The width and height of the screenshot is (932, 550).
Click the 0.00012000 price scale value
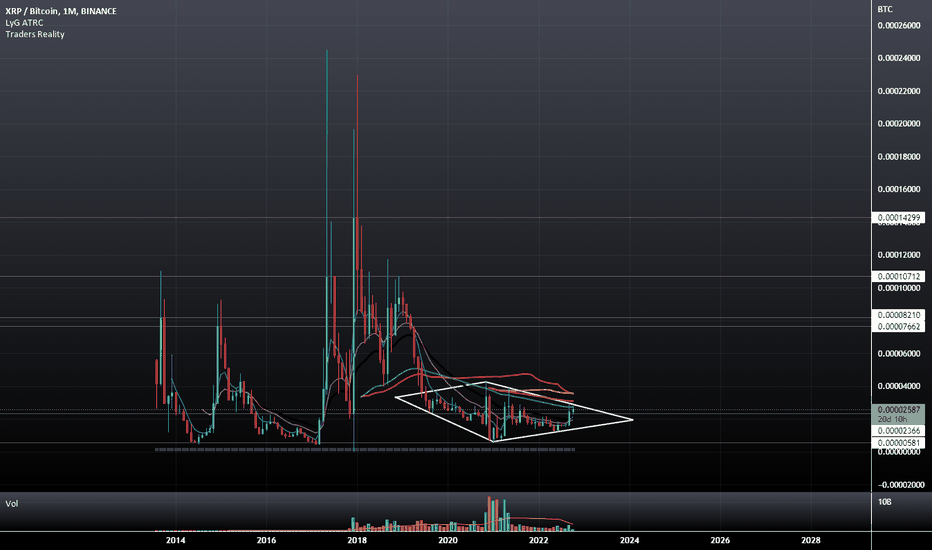click(x=899, y=255)
